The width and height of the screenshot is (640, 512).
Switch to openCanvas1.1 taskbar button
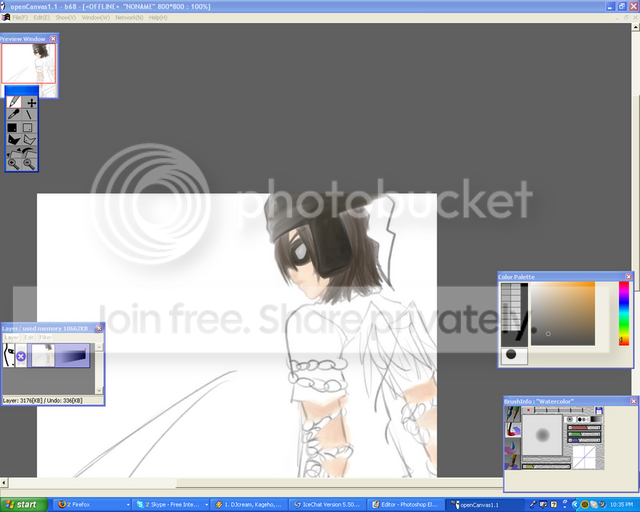point(484,505)
